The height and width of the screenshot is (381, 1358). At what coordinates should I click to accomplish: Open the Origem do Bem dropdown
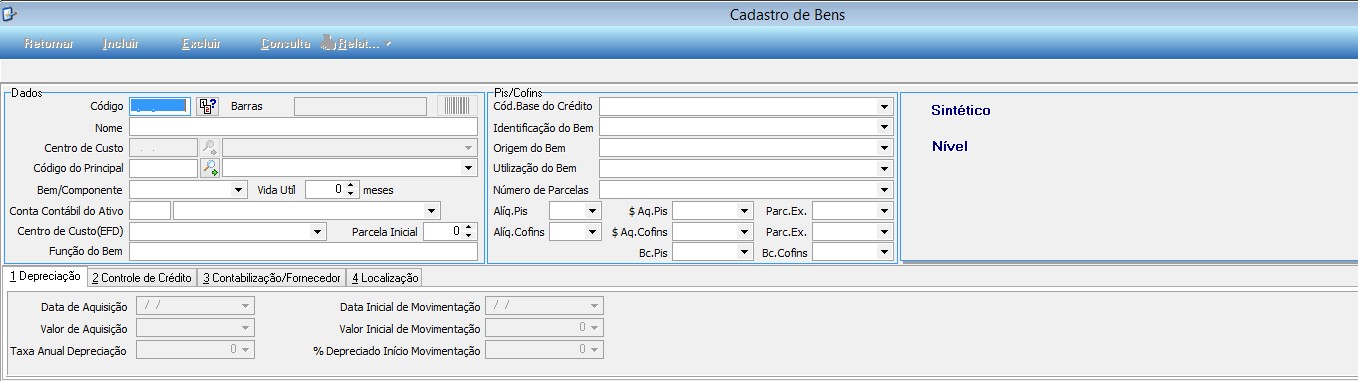(884, 148)
